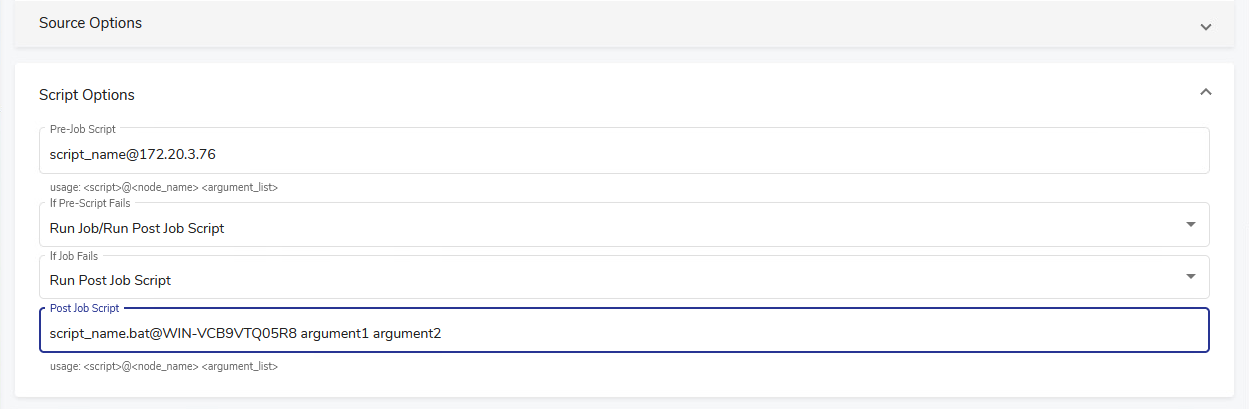Click the If Job Fails field label
Screen dimensions: 1258x409
[x=76, y=256]
